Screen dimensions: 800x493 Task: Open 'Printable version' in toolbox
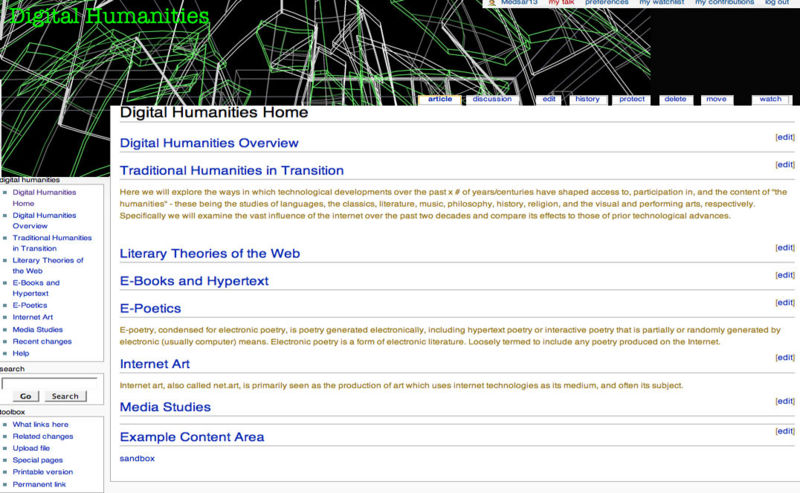click(x=43, y=472)
